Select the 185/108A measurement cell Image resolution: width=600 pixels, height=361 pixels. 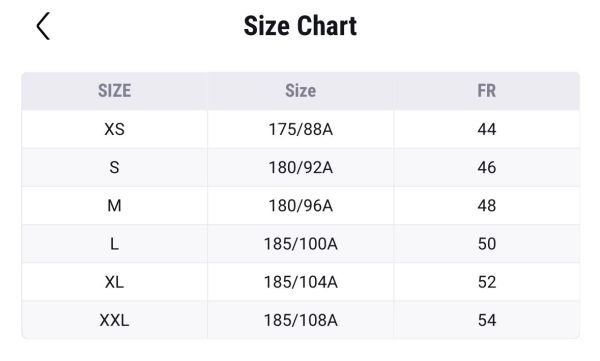tap(300, 320)
